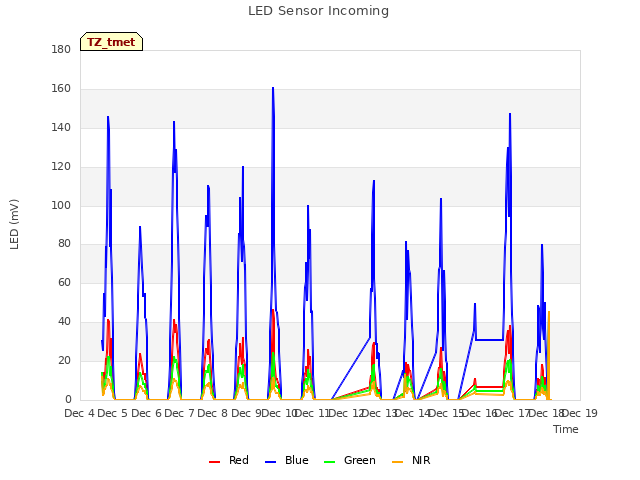
Task: Click the x-axis tick label Dec 19
Action: point(580,413)
